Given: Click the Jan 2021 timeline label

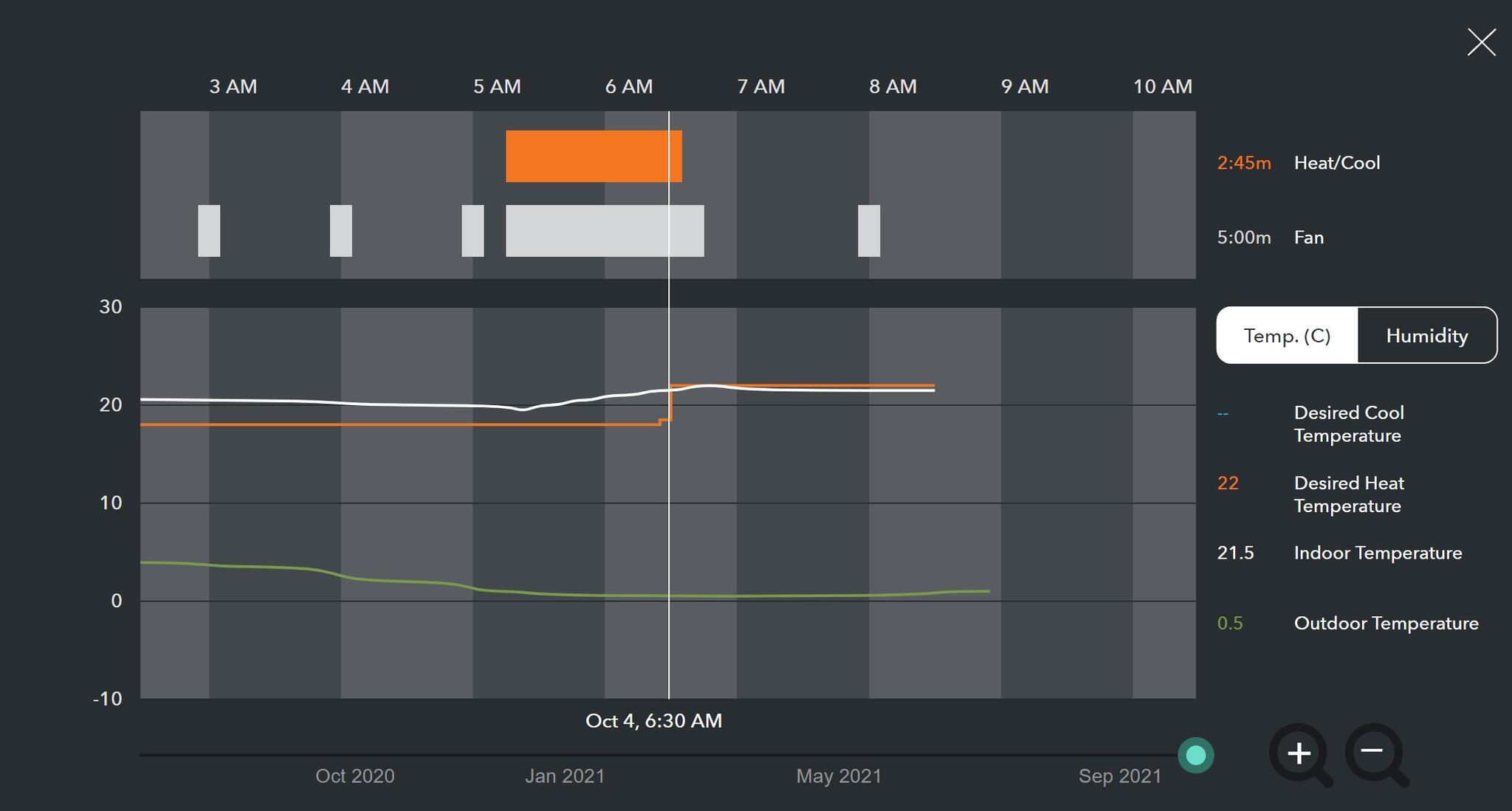Looking at the screenshot, I should coord(565,776).
